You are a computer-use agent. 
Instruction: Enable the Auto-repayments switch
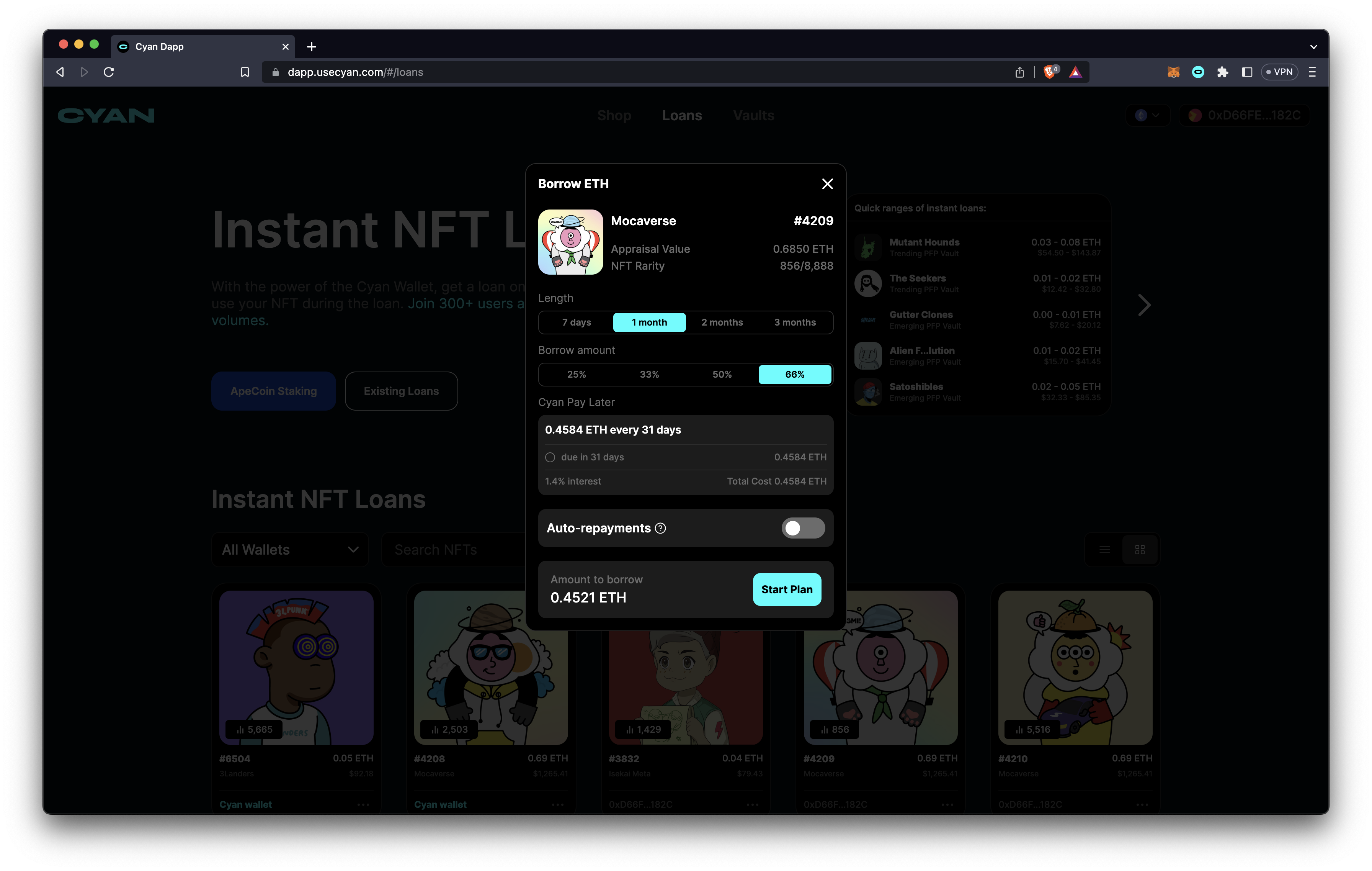click(803, 529)
